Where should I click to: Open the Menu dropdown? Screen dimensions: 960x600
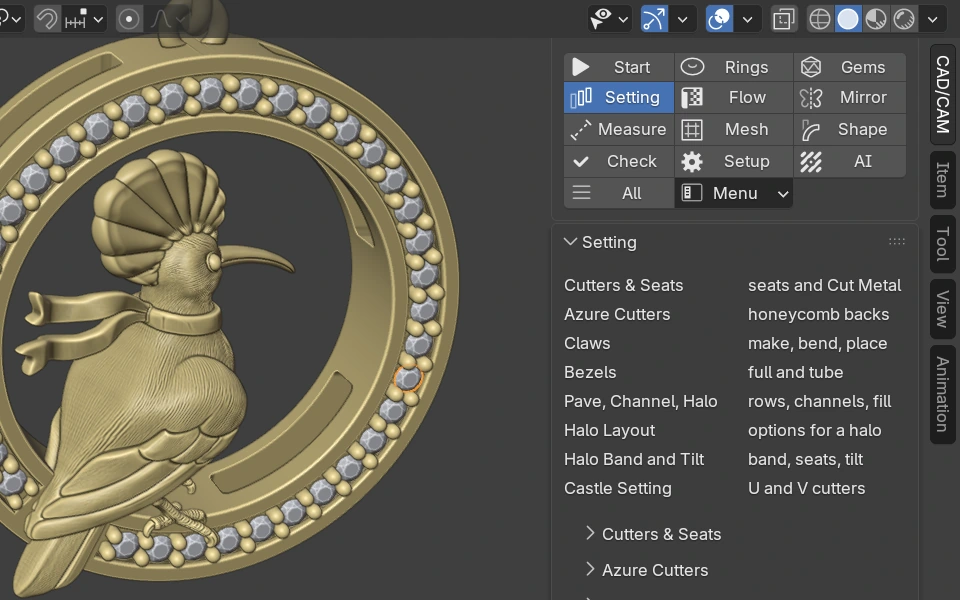point(734,193)
